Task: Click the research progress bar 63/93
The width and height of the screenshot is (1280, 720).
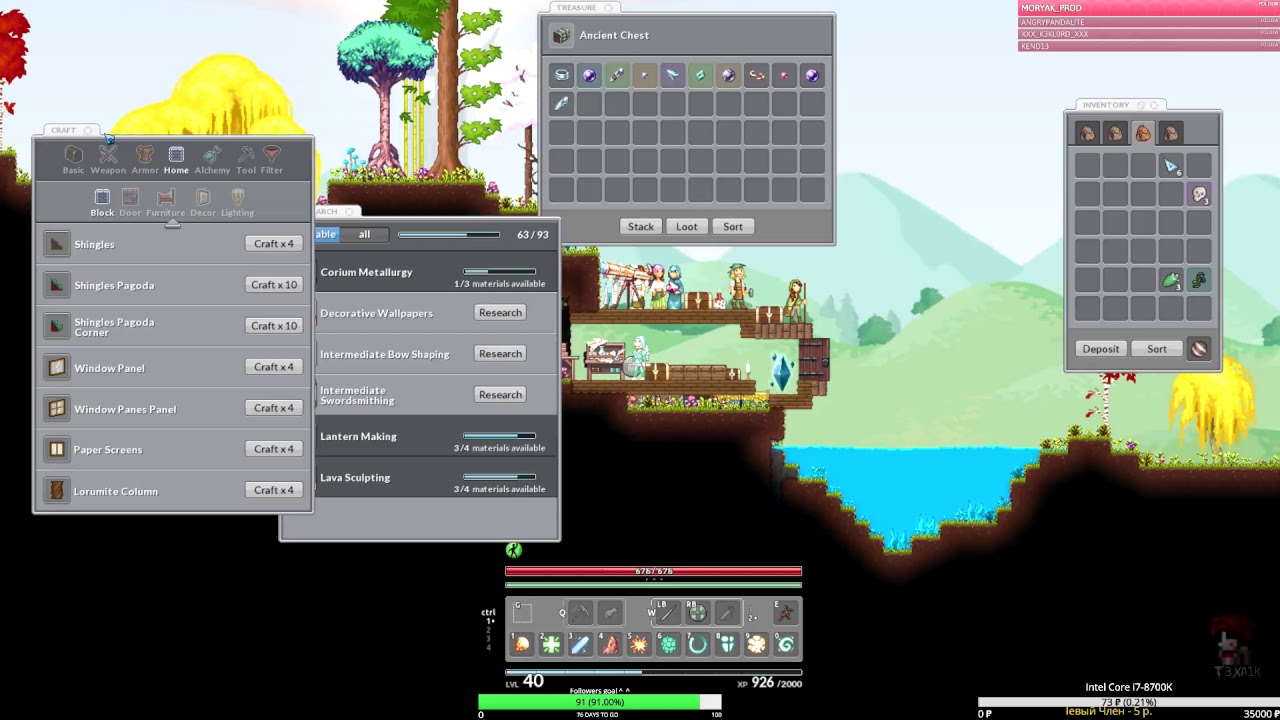Action: pyautogui.click(x=448, y=235)
